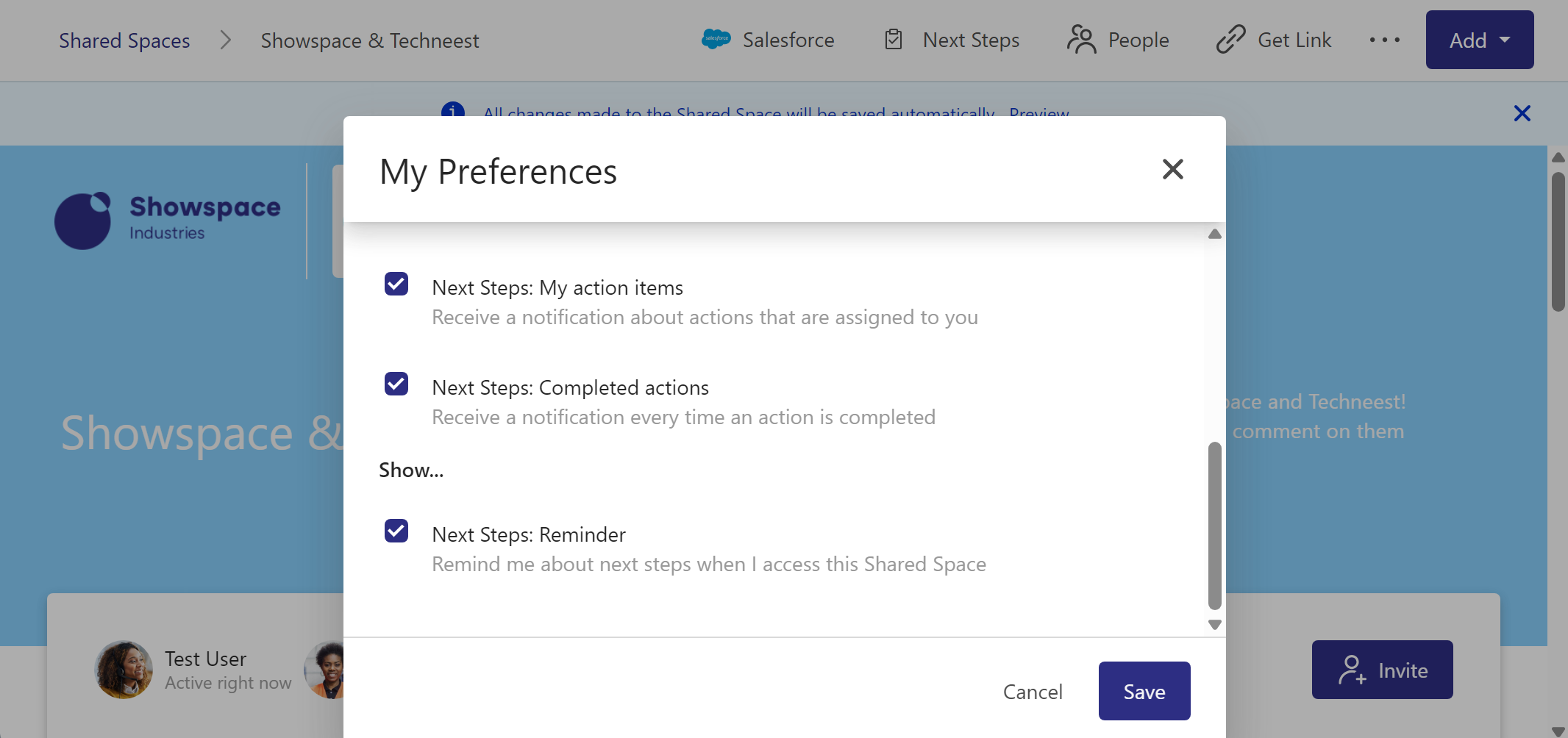Click the page scrollbar thumb
Viewport: 1568px width, 738px height.
pos(1558,242)
